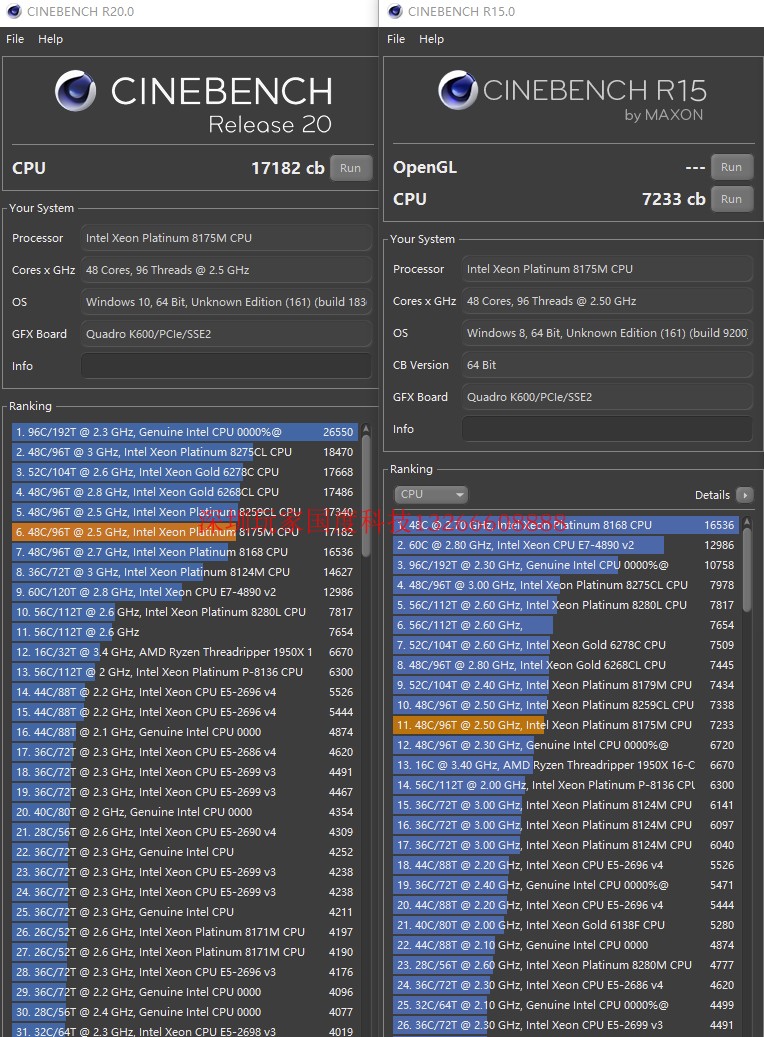764x1037 pixels.
Task: Select R20 rank 12 Ryzen Threadripper 1950X
Action: [185, 651]
